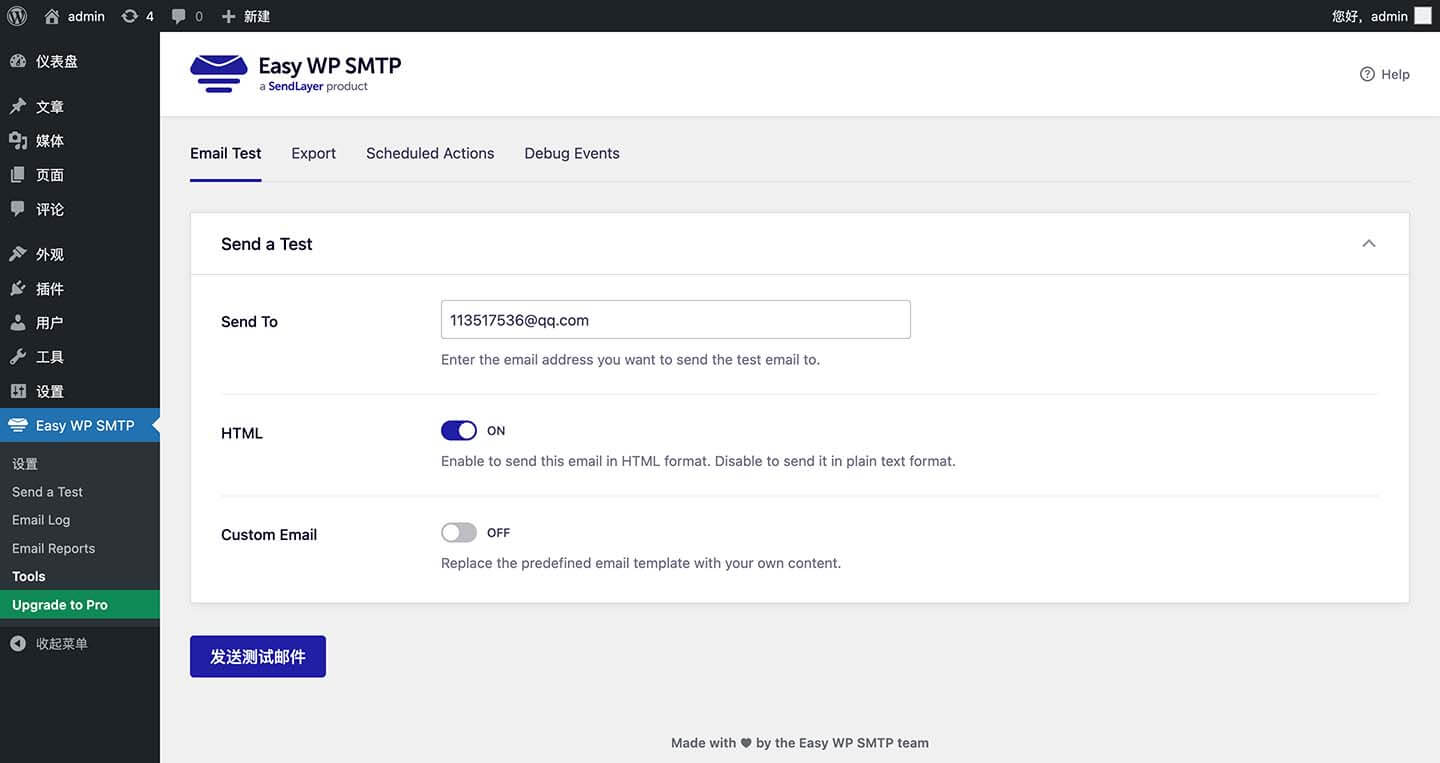Viewport: 1440px width, 763px height.
Task: Click the Easy WP SMTP header logo
Action: pyautogui.click(x=295, y=74)
